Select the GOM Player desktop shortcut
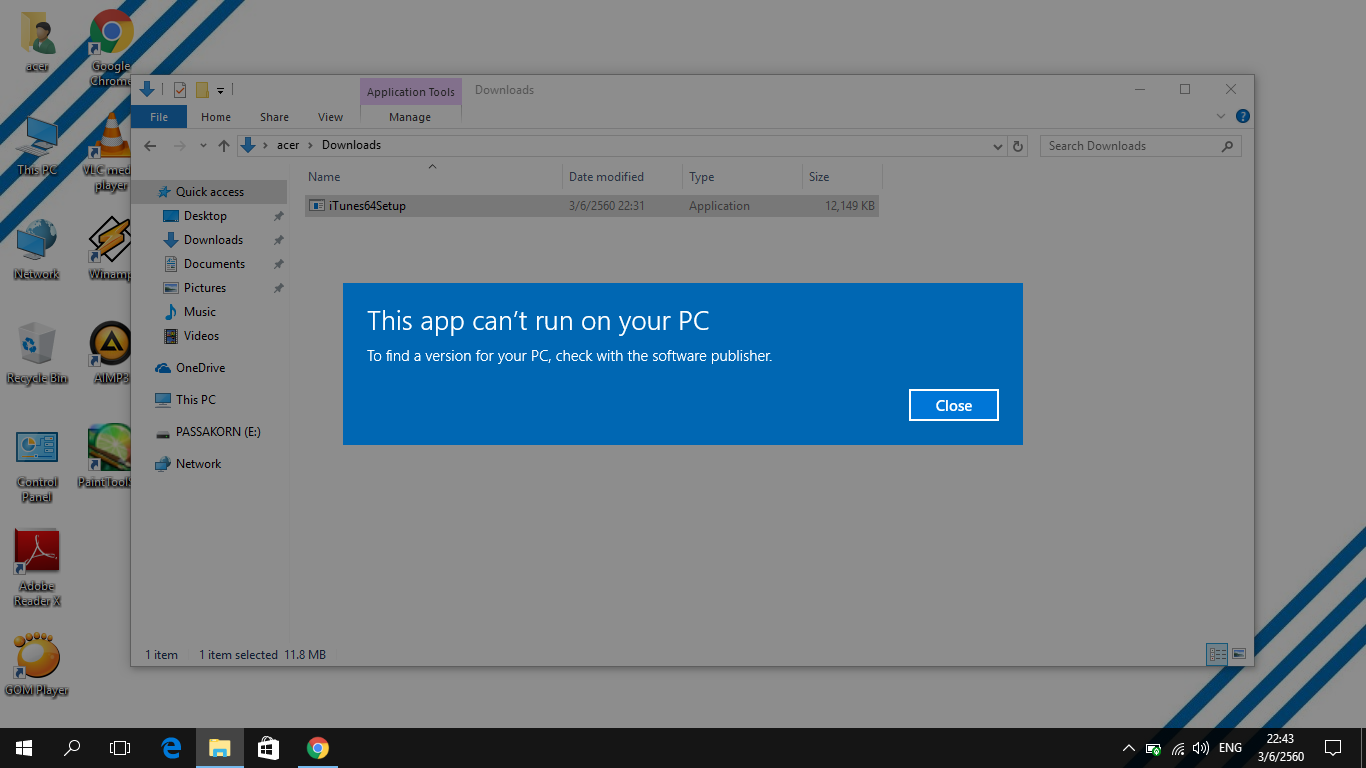 37,664
